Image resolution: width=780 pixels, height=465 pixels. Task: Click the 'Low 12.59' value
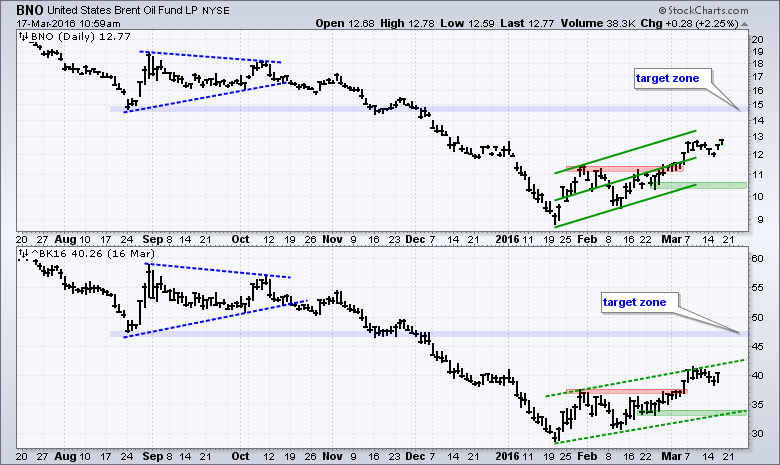point(470,23)
